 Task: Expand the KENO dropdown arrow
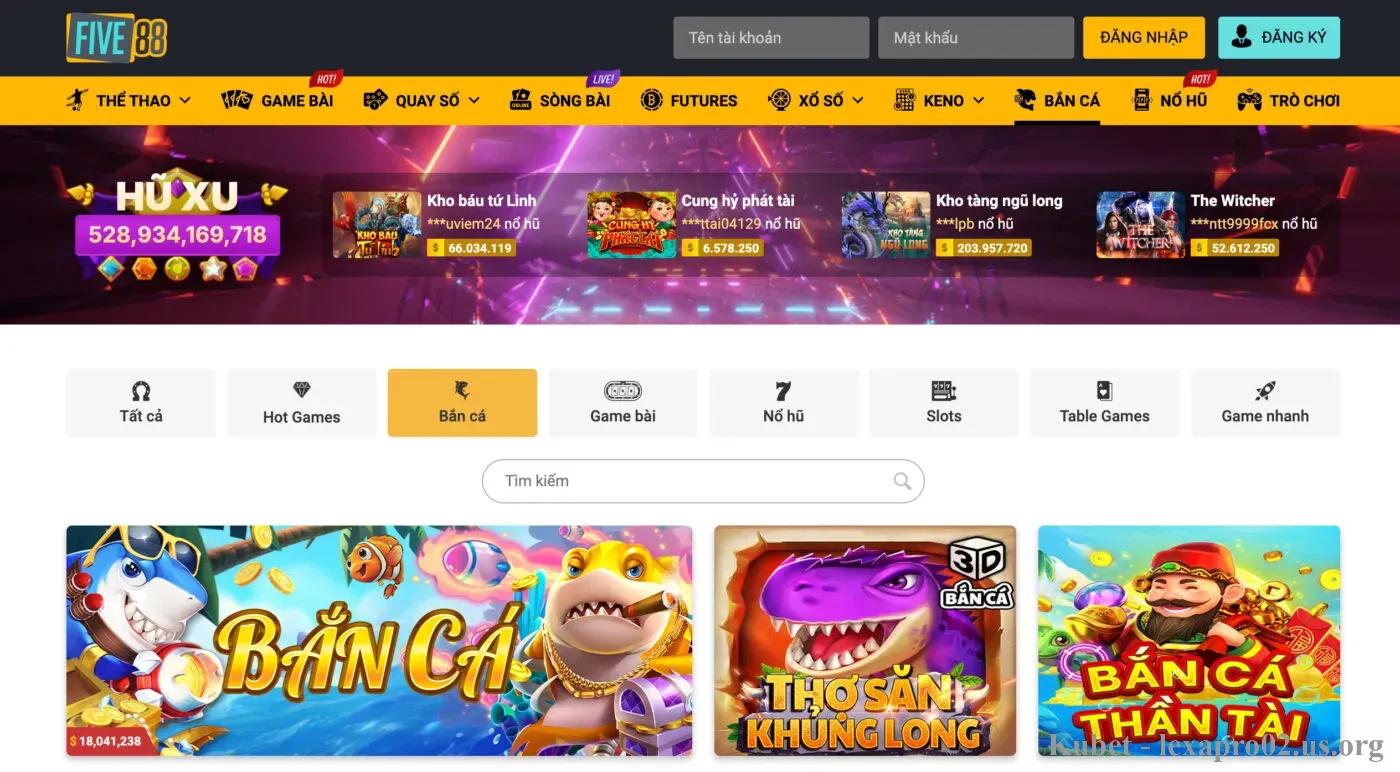[x=978, y=100]
